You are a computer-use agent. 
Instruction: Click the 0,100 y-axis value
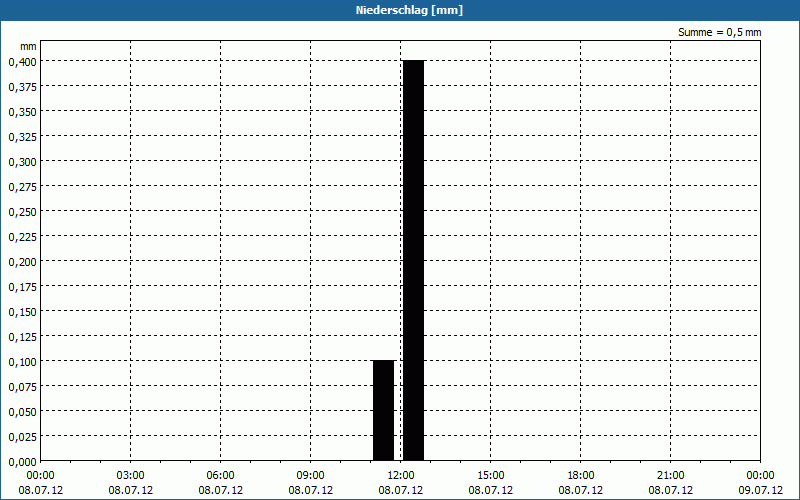(x=22, y=362)
